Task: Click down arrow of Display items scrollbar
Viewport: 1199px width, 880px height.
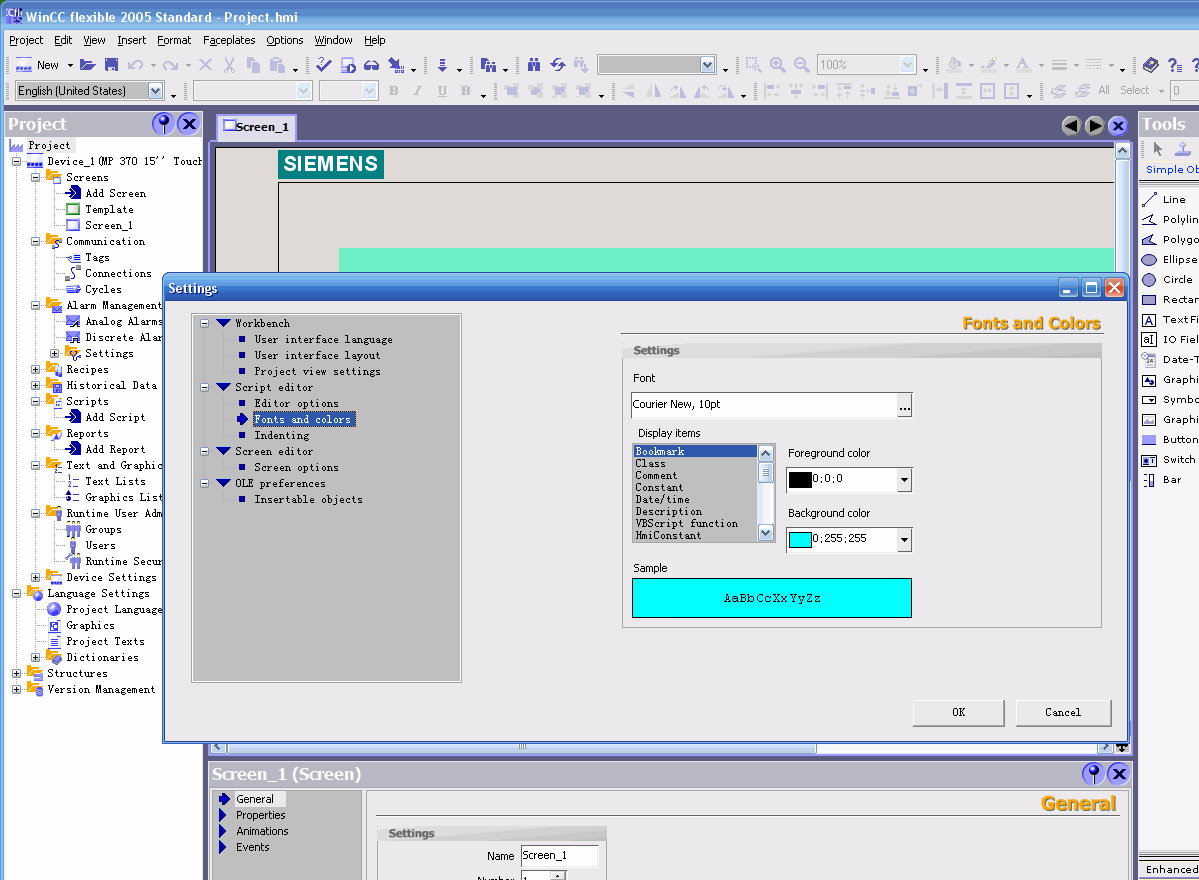Action: click(765, 533)
